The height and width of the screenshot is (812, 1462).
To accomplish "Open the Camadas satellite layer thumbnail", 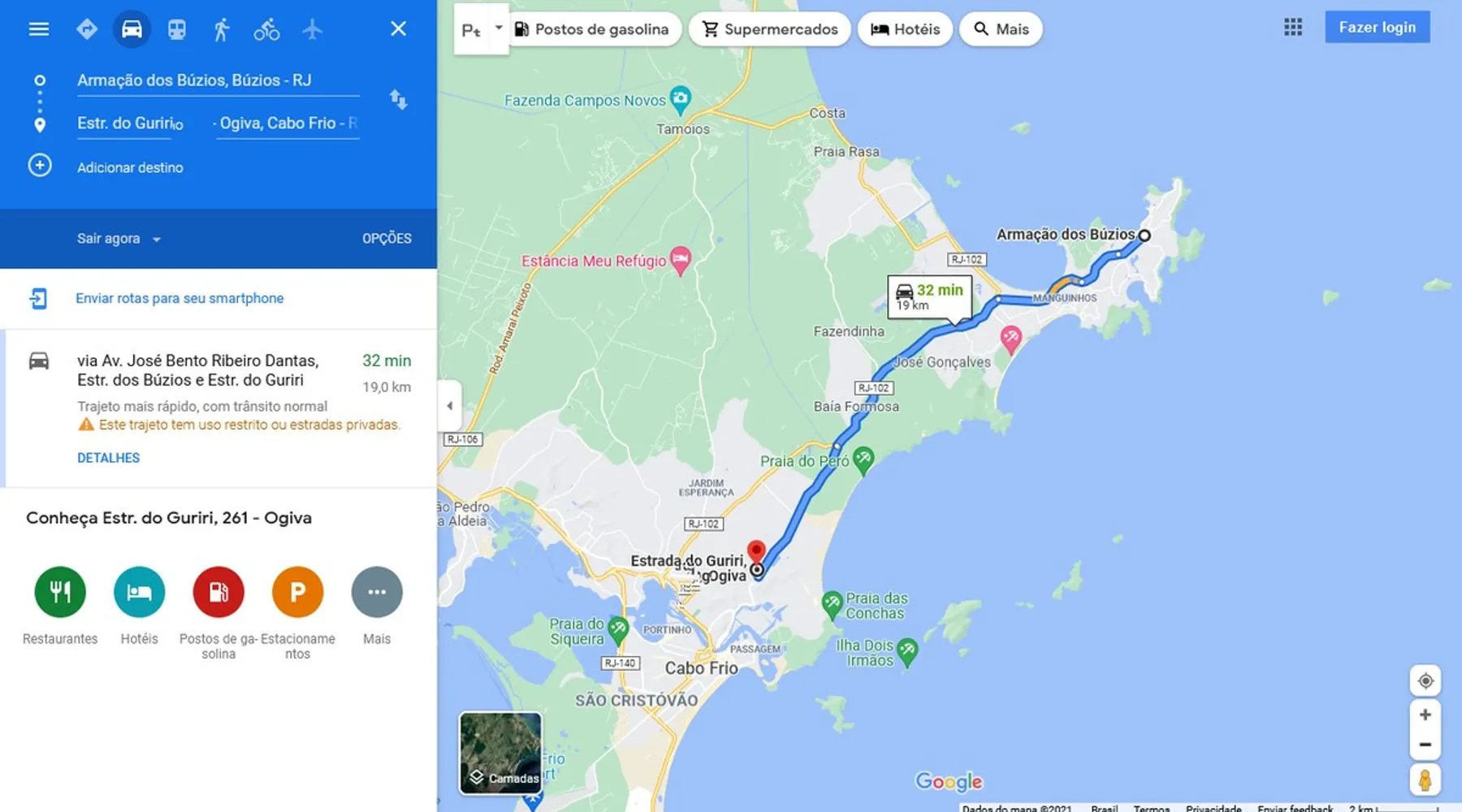I will tap(500, 753).
